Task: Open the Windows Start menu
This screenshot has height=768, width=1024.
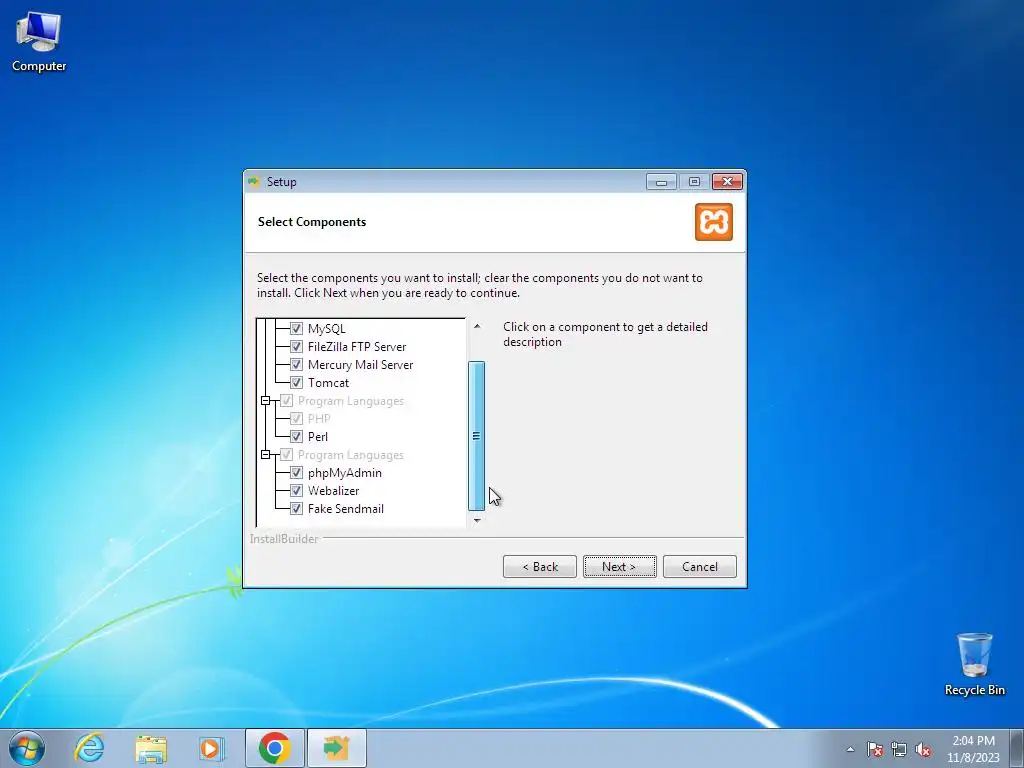Action: click(x=27, y=748)
